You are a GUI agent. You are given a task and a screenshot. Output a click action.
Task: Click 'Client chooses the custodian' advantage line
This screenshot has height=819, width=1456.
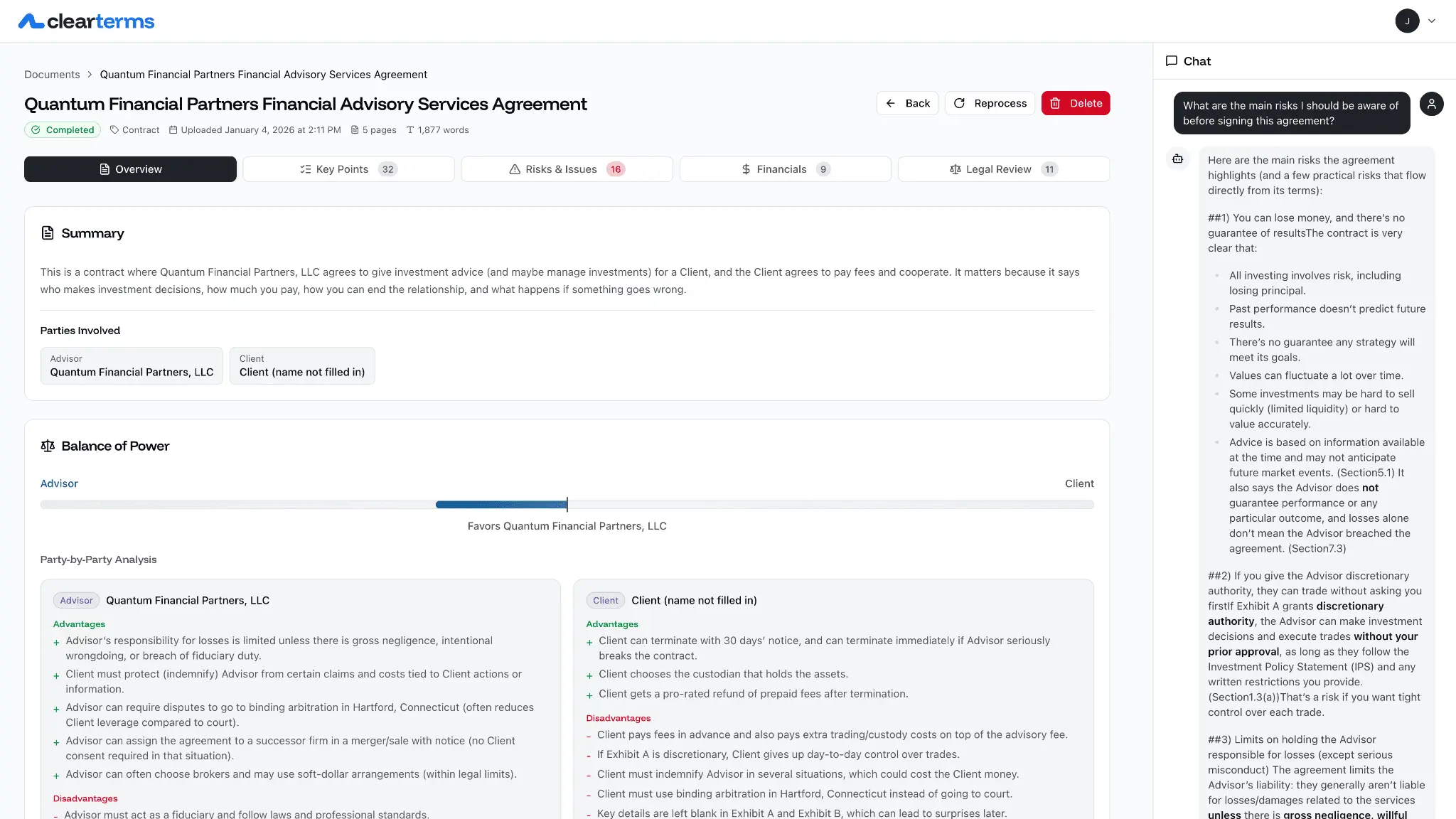[x=723, y=674]
